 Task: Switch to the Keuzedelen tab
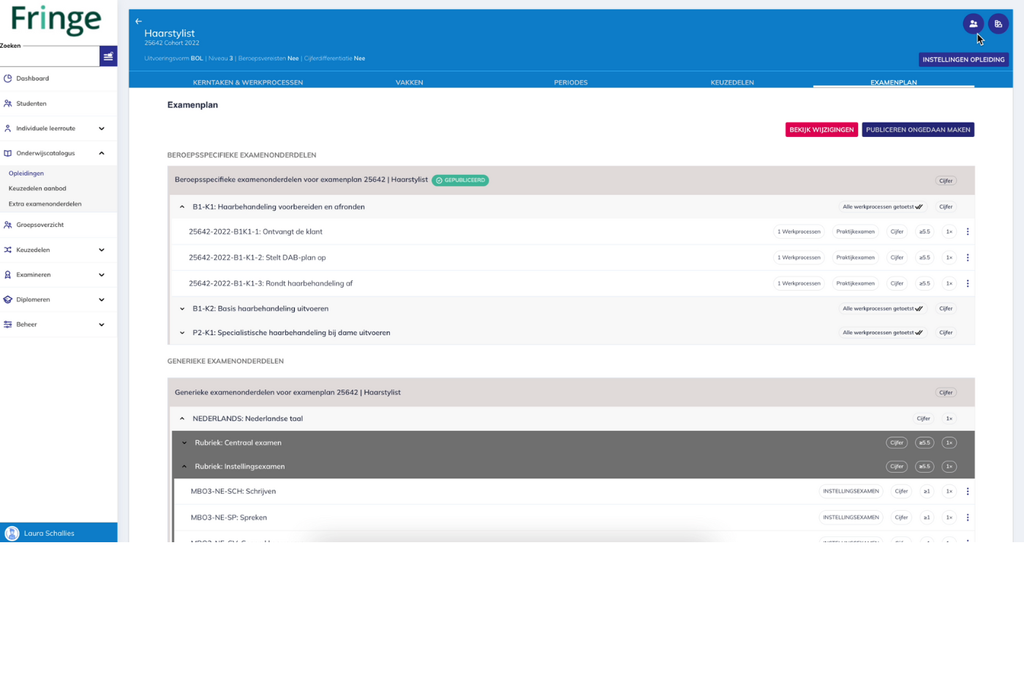point(732,82)
